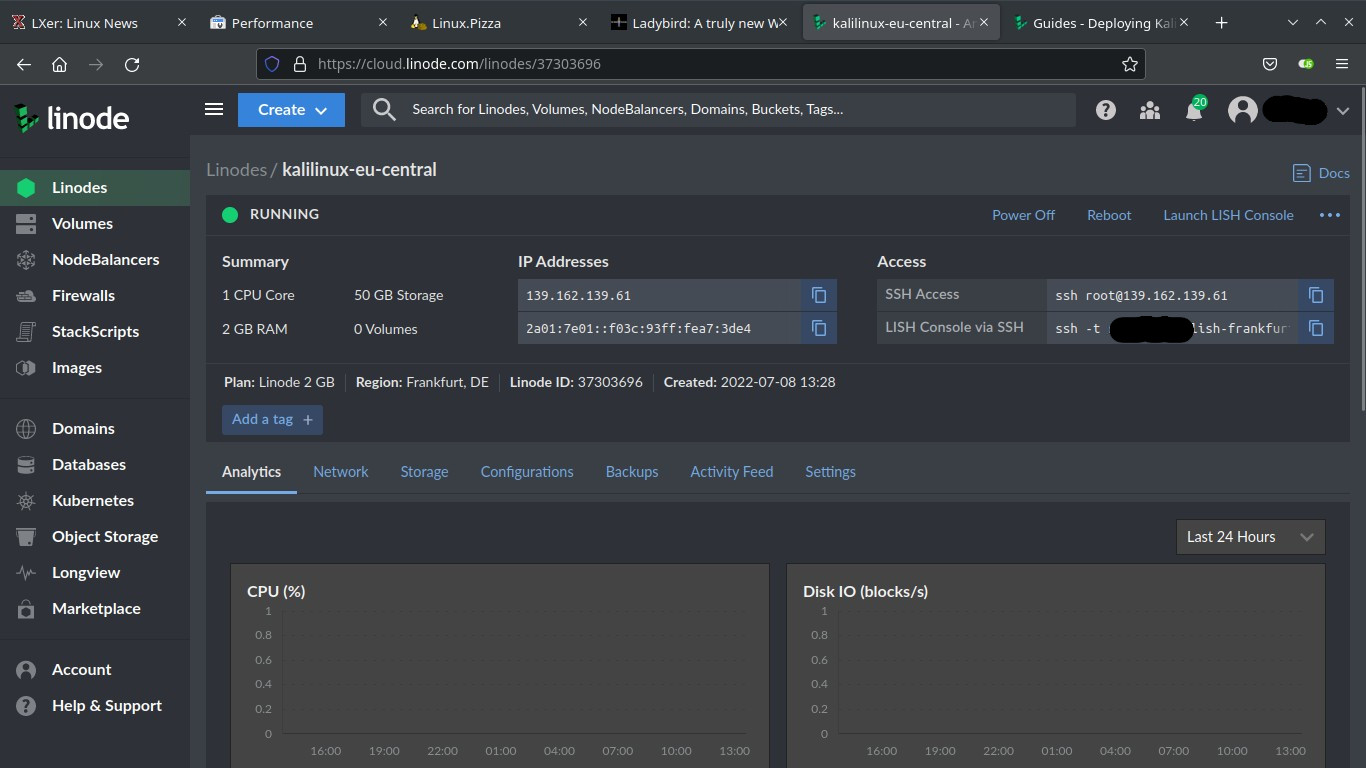Click the browser URL address bar
The image size is (1366, 768).
(700, 64)
